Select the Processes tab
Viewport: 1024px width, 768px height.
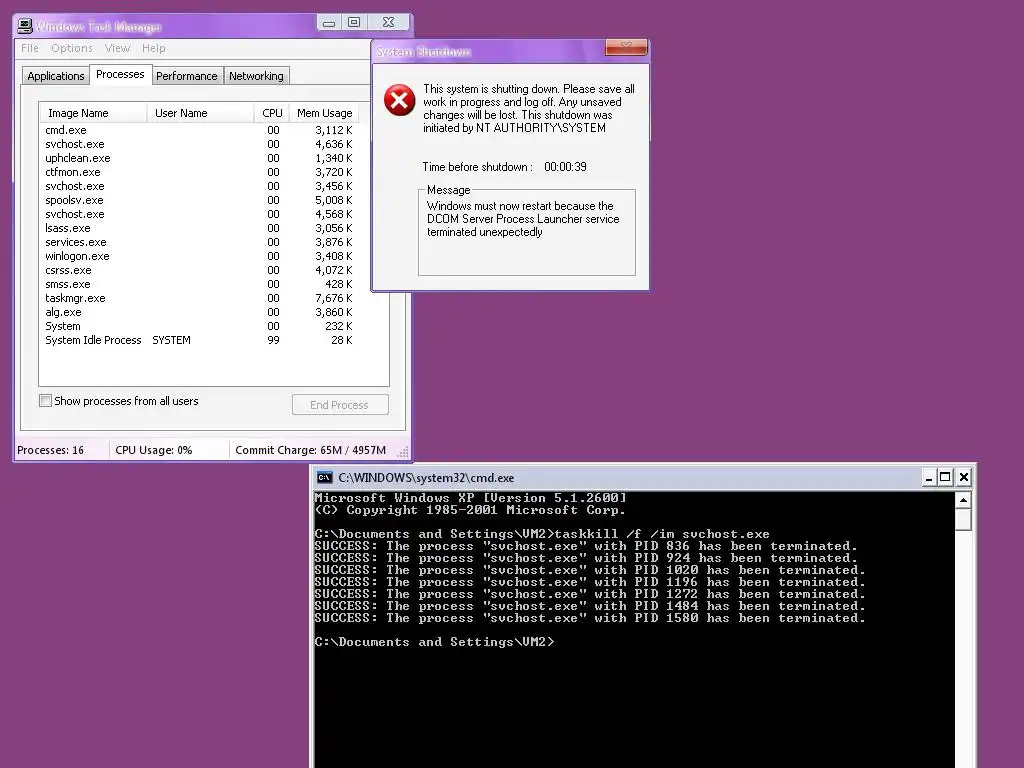(120, 74)
